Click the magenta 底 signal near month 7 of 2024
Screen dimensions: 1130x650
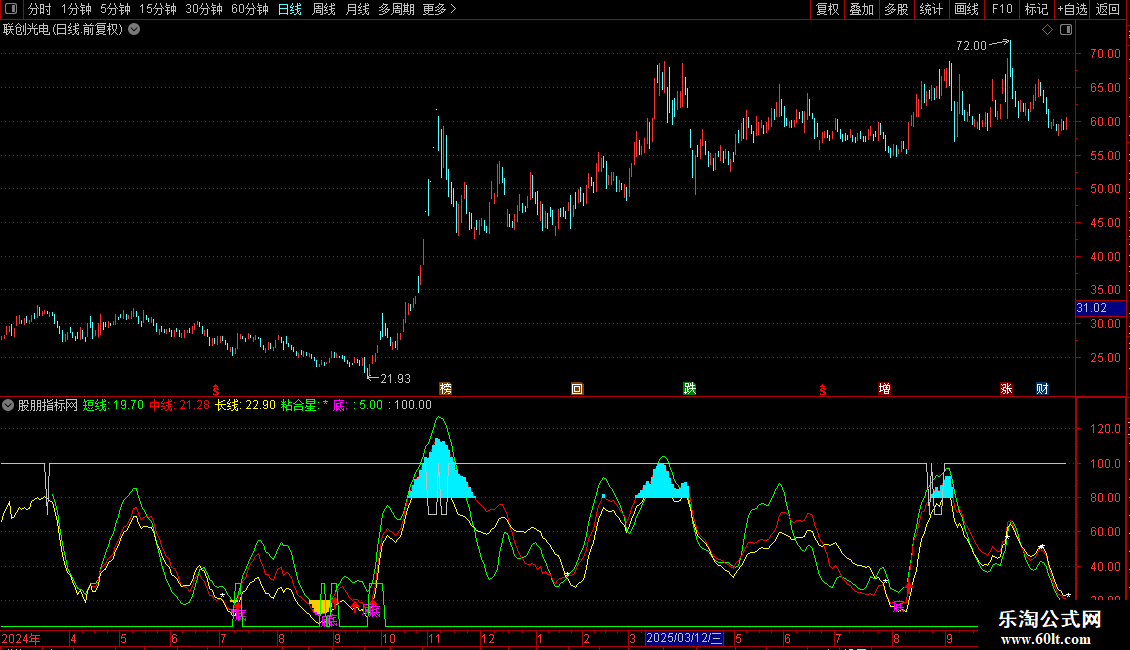239,615
